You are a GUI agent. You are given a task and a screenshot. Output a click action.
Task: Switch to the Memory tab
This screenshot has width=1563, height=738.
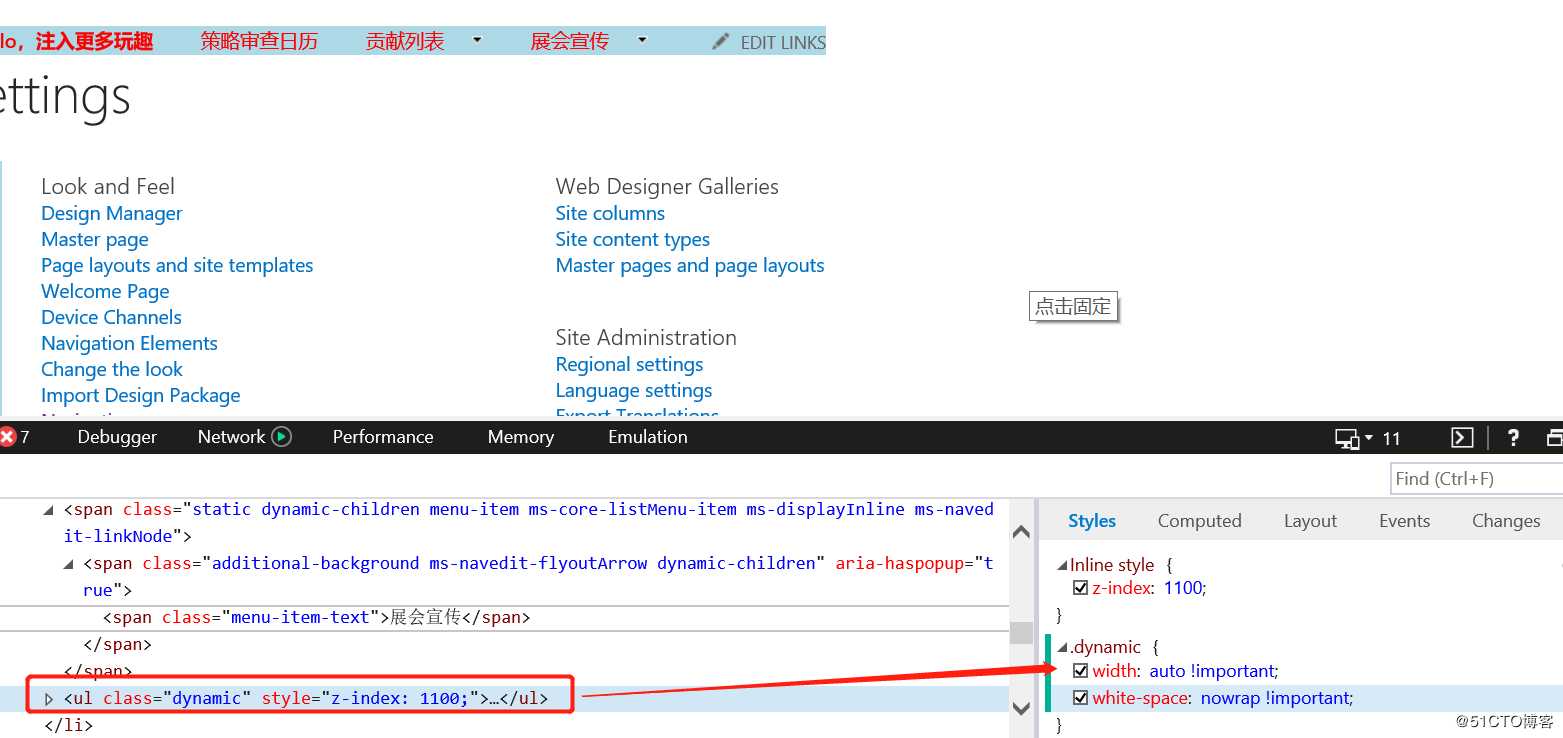[x=520, y=437]
